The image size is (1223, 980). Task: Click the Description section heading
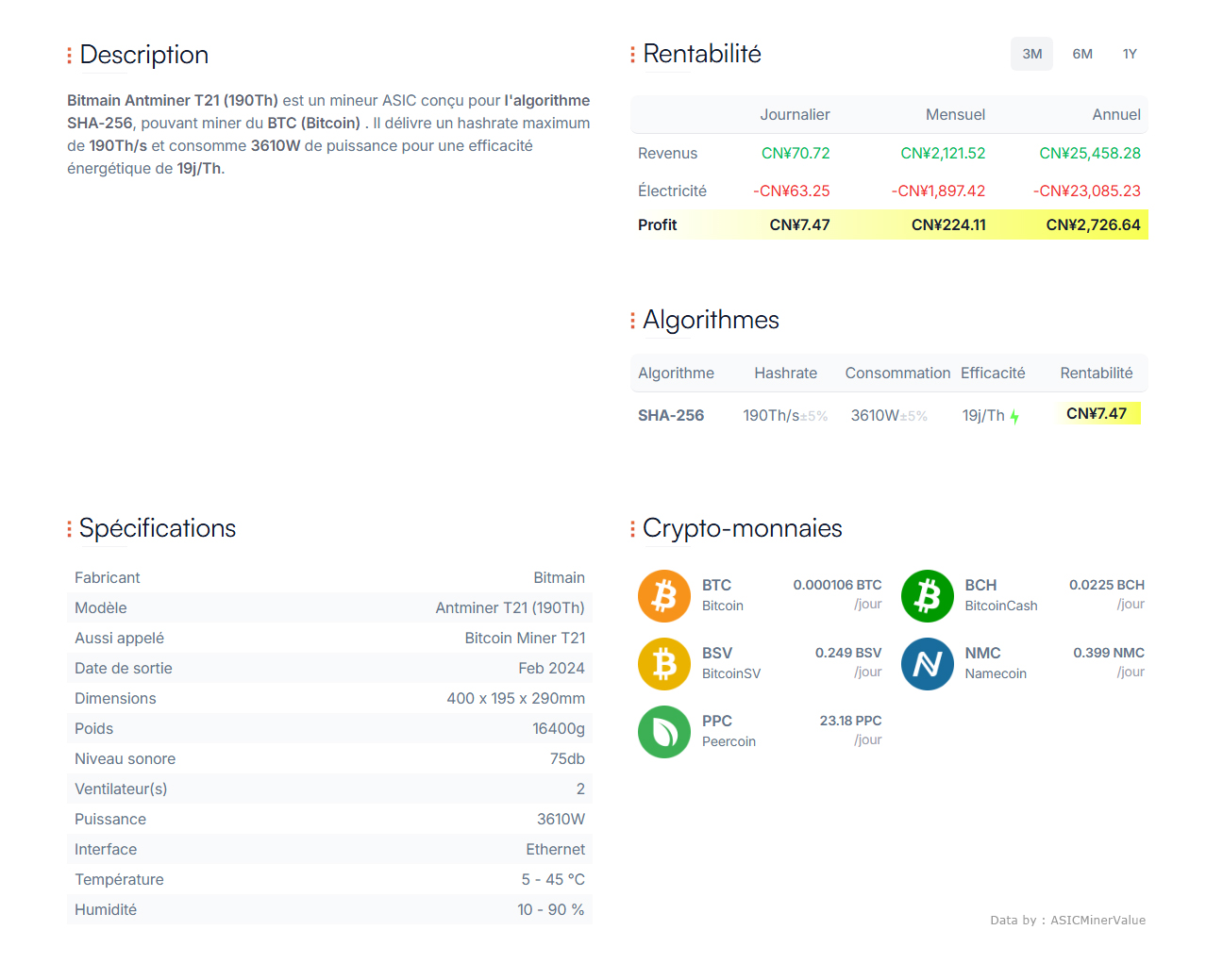pyautogui.click(x=143, y=55)
